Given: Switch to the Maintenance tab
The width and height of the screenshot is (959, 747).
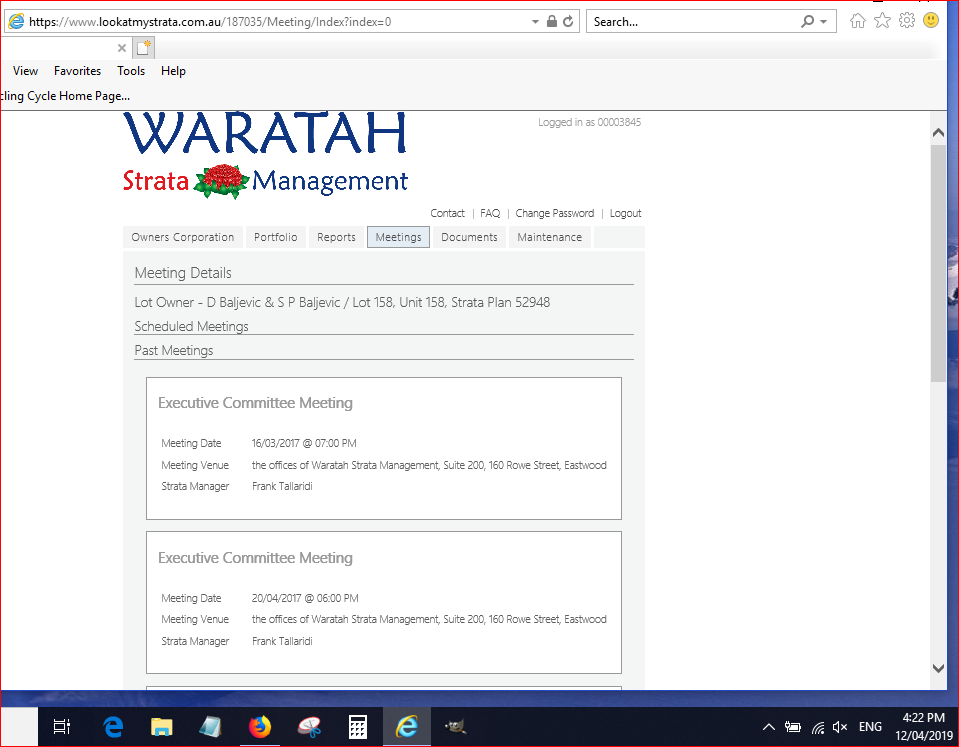Looking at the screenshot, I should click(549, 237).
